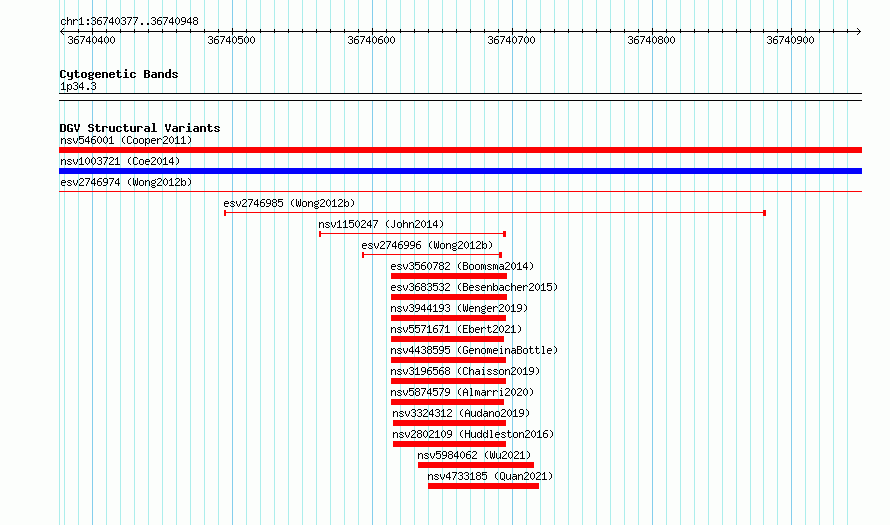
Task: Select the red bar under nsv3196568
Action: point(448,381)
